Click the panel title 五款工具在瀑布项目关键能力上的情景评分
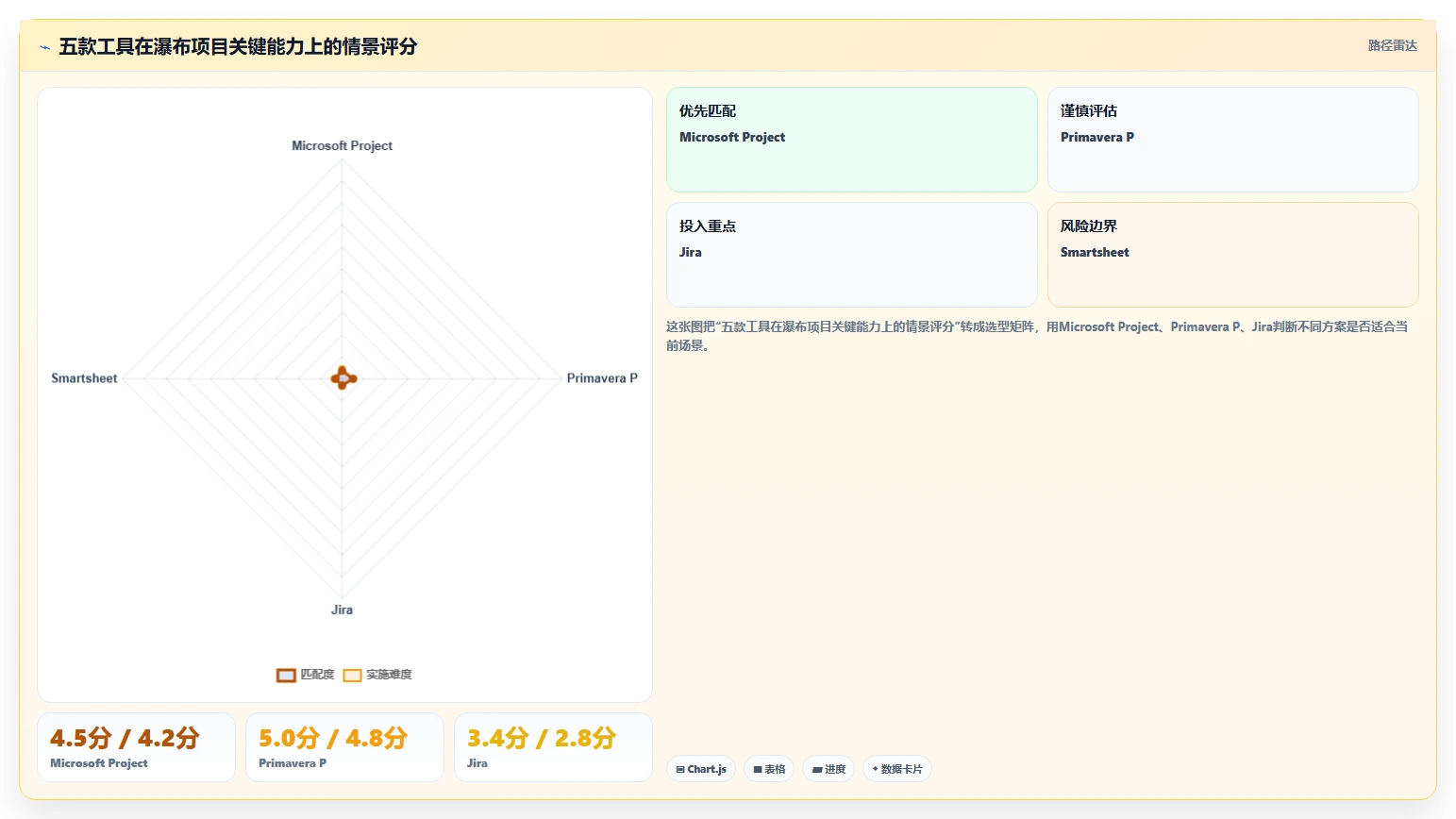The image size is (1456, 819). coord(238,46)
